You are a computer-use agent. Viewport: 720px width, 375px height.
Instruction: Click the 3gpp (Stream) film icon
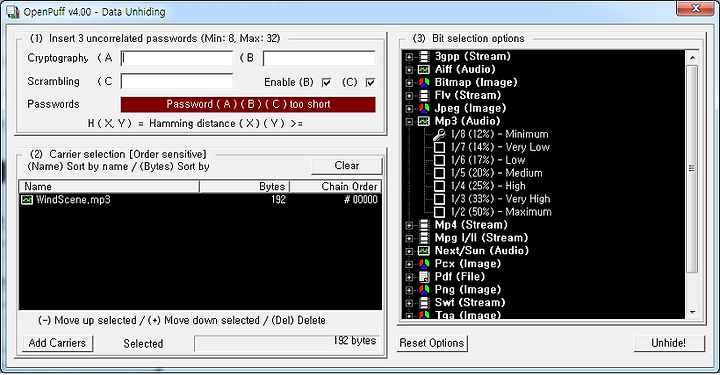(x=424, y=56)
